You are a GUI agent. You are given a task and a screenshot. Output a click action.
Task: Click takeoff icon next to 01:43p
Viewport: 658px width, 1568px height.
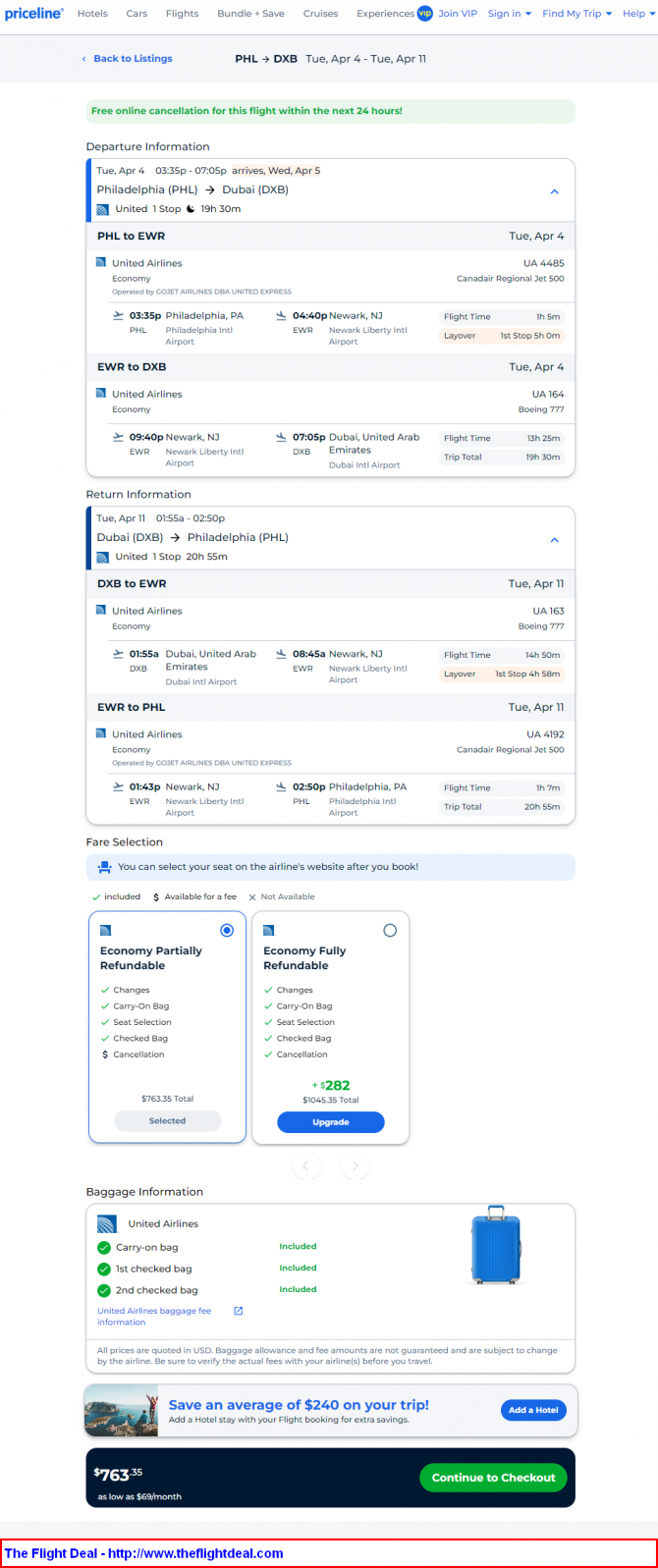click(120, 787)
